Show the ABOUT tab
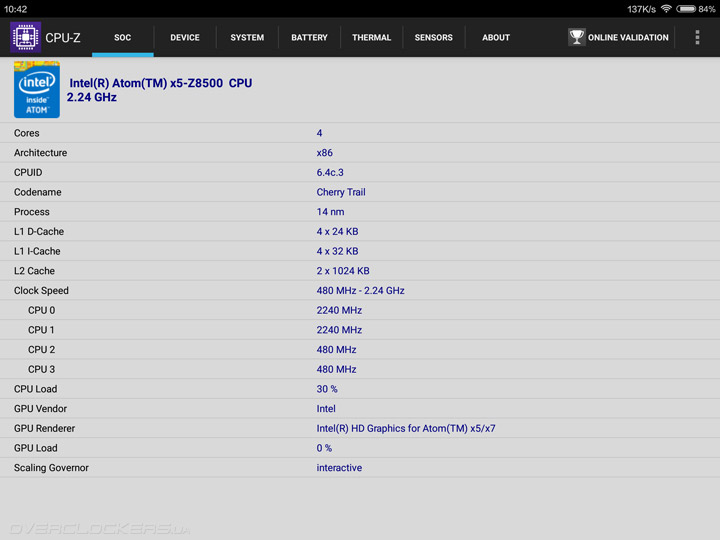This screenshot has width=720, height=540. 496,38
